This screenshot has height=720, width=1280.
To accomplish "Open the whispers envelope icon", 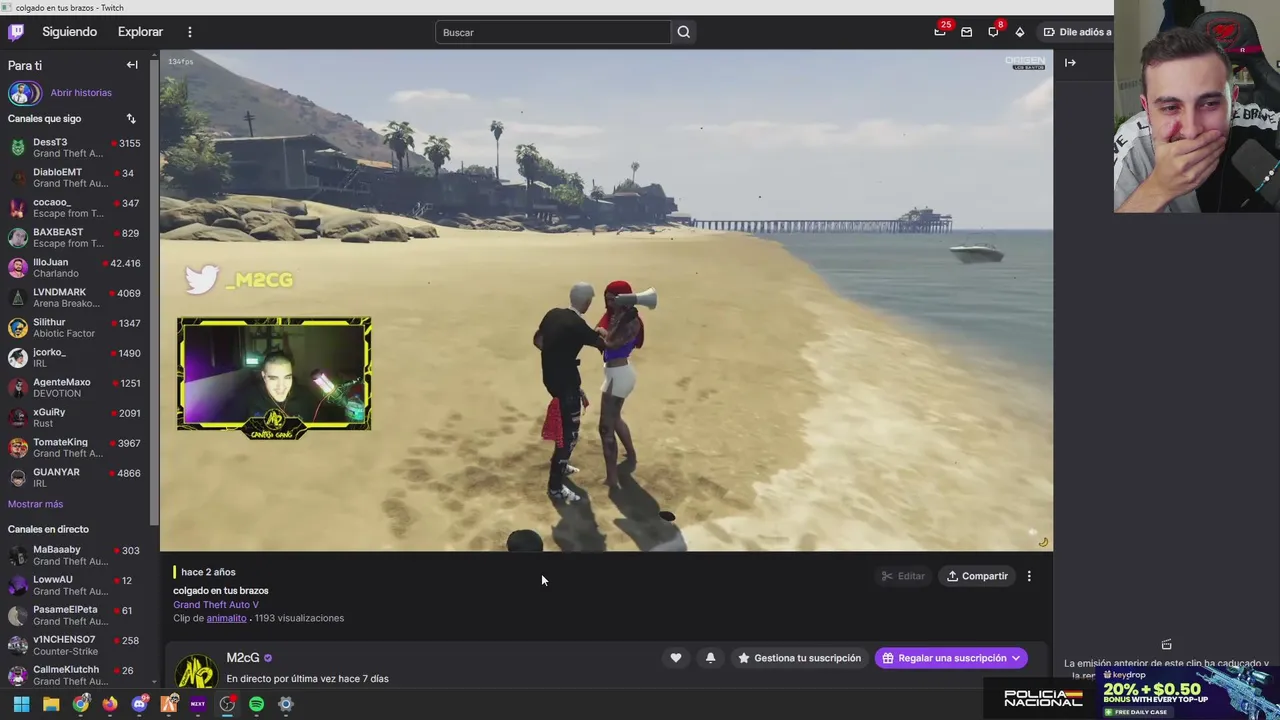I will pos(966,32).
